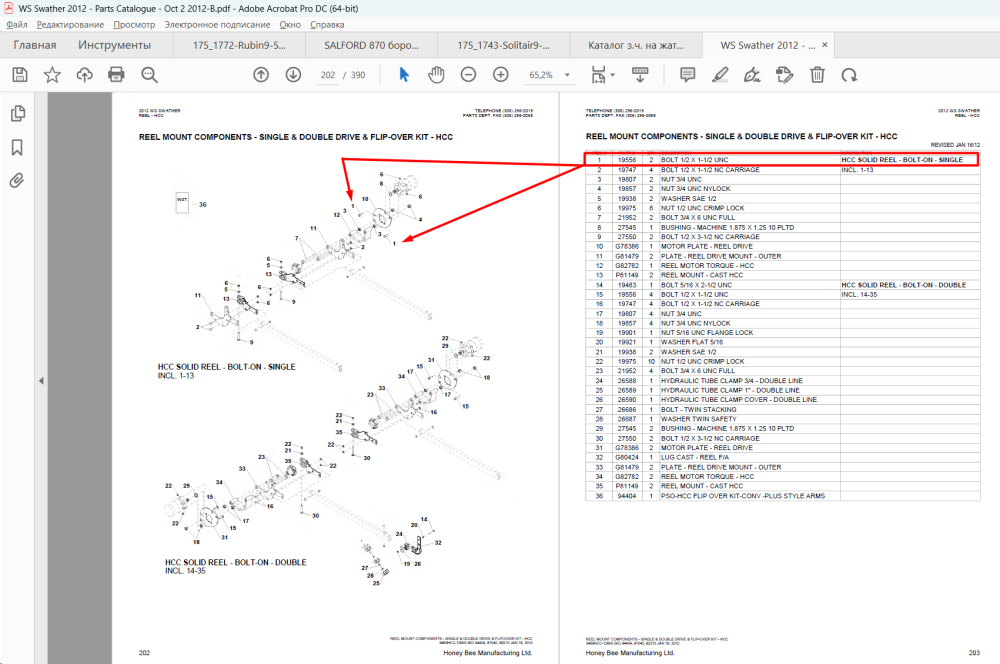The image size is (1000, 664).
Task: Open bookmarks panel icon
Action: click(17, 147)
